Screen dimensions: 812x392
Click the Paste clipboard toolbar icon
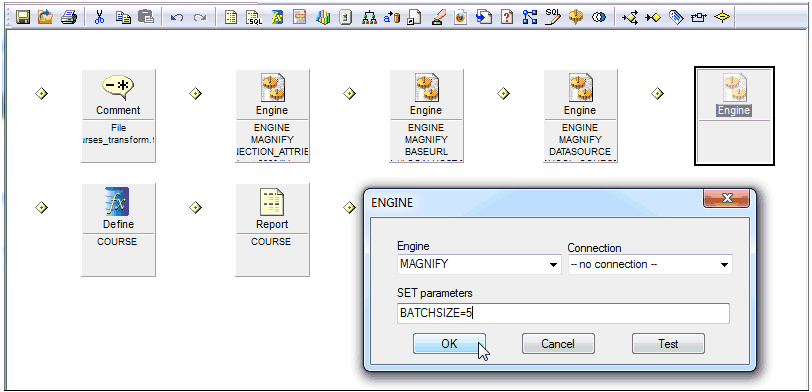(x=147, y=18)
